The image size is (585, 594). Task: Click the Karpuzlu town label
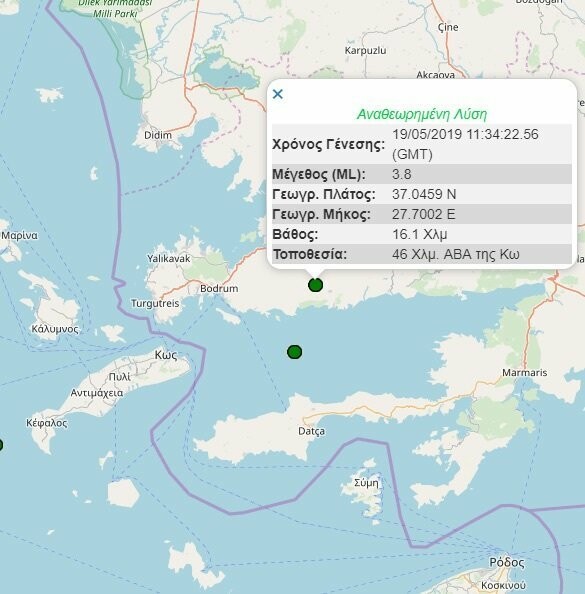tap(365, 51)
